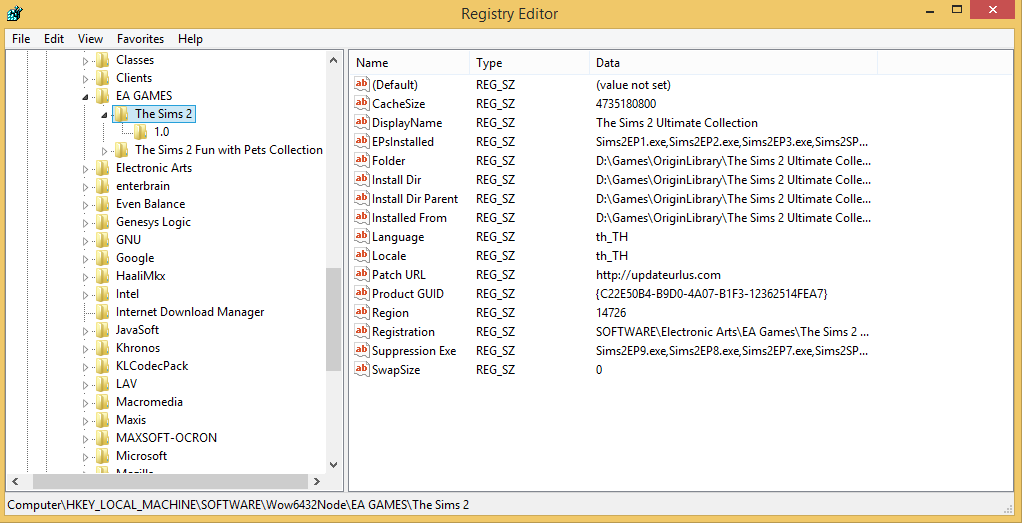Image resolution: width=1022 pixels, height=523 pixels.
Task: Select the Macromedia key
Action: click(149, 402)
